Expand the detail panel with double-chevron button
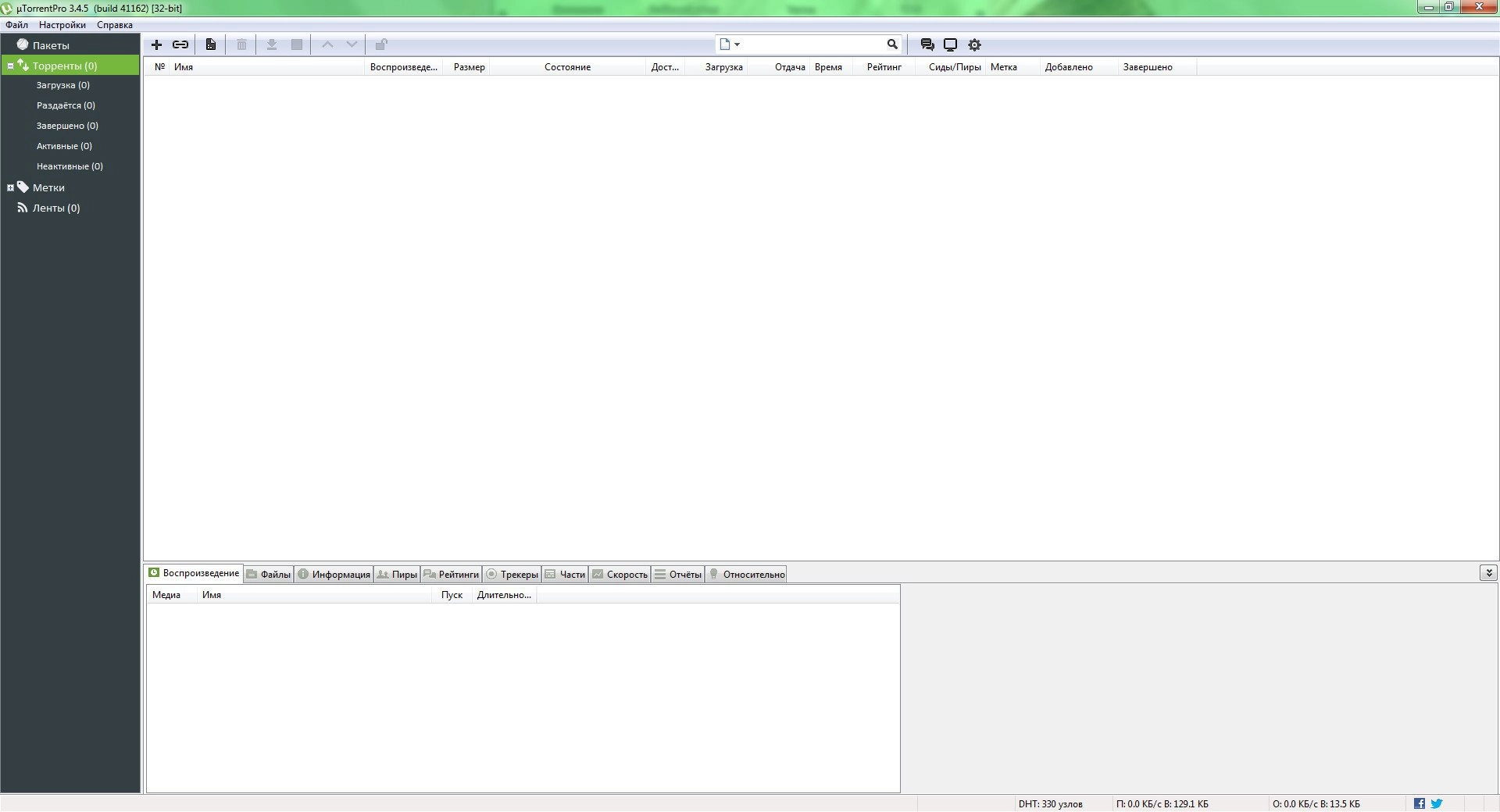 click(1489, 572)
